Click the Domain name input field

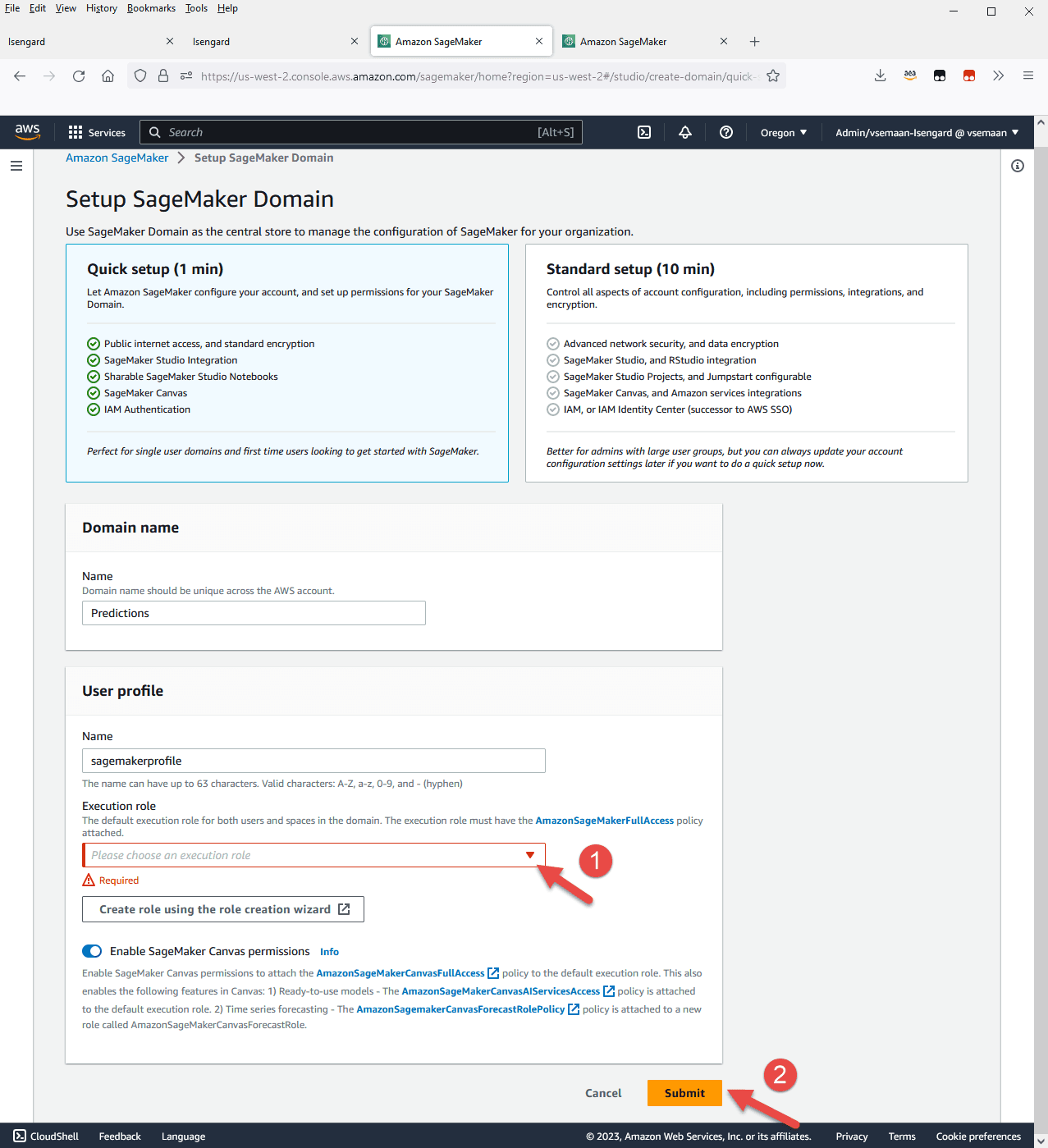(x=254, y=613)
